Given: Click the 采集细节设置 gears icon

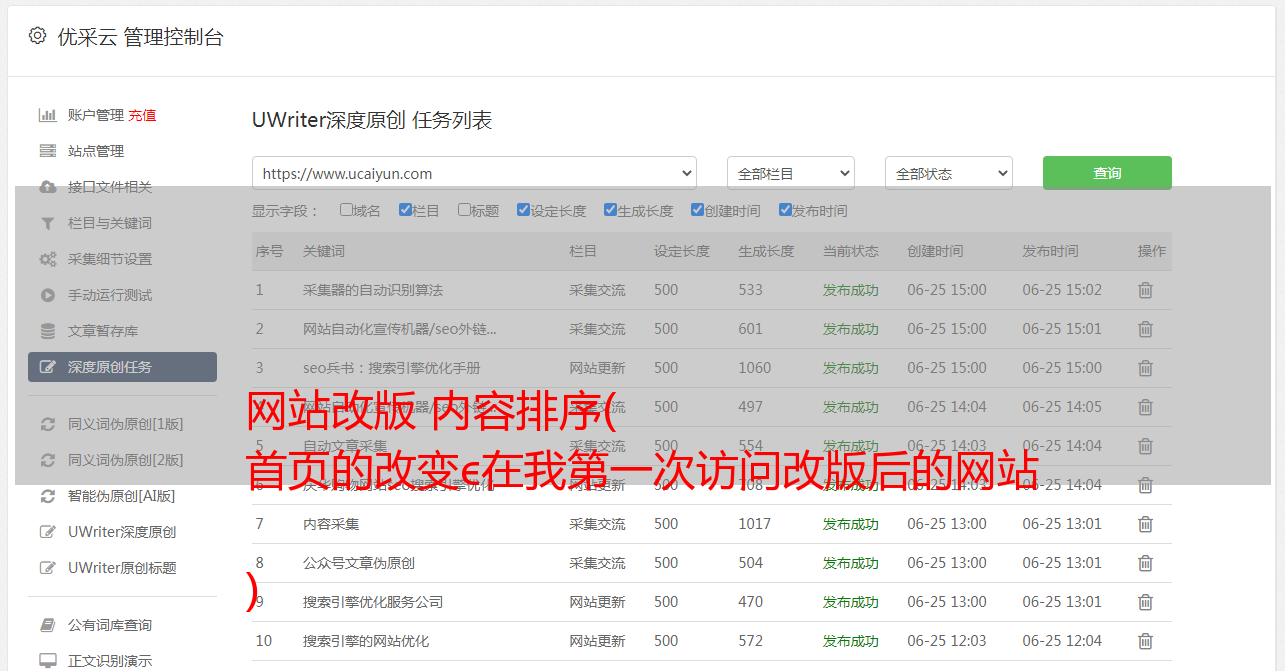Looking at the screenshot, I should coord(47,259).
